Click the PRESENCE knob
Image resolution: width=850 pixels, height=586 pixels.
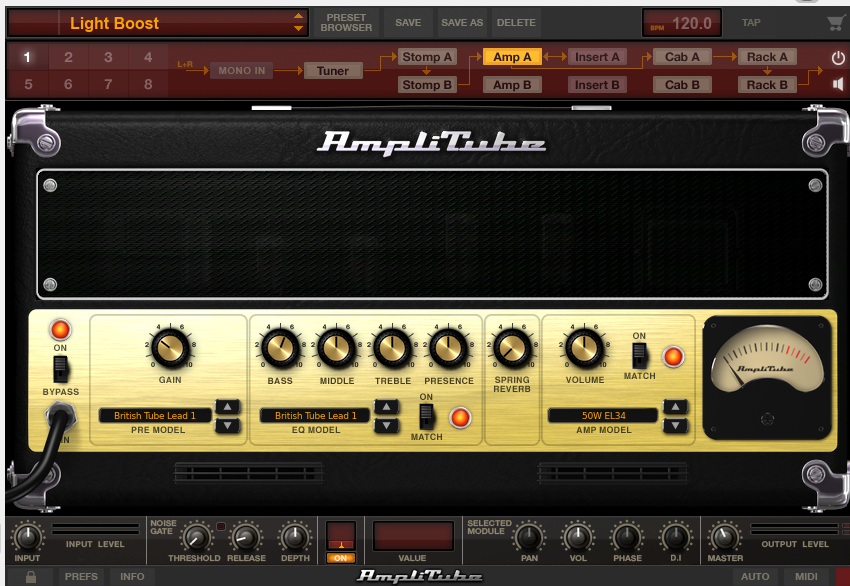[449, 349]
